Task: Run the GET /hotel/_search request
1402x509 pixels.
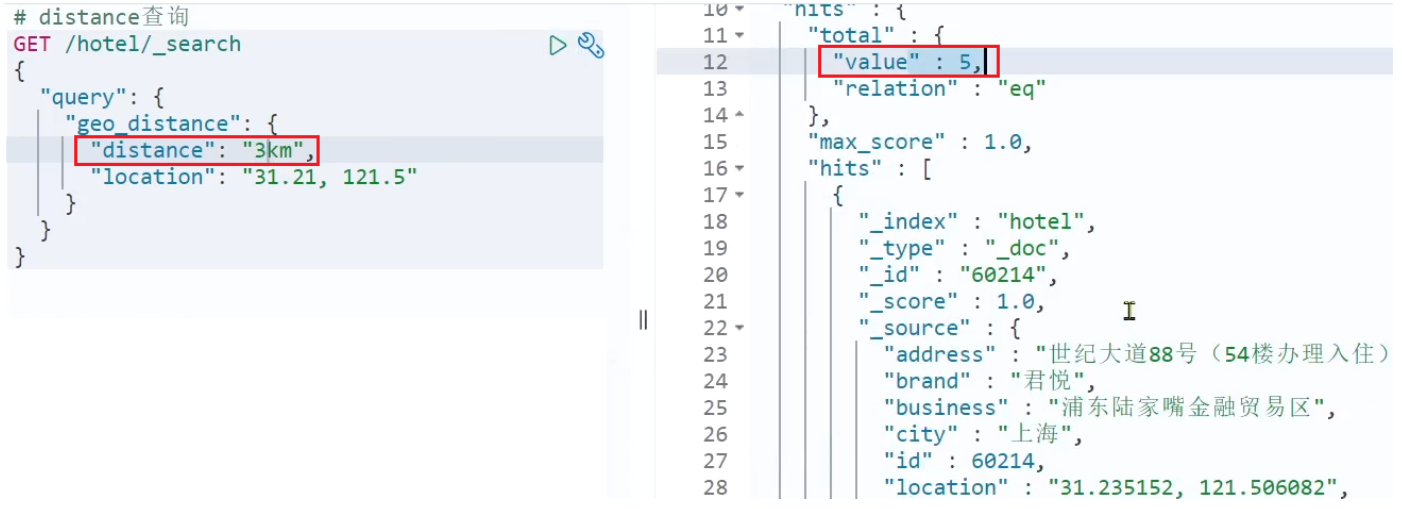Action: (x=558, y=45)
